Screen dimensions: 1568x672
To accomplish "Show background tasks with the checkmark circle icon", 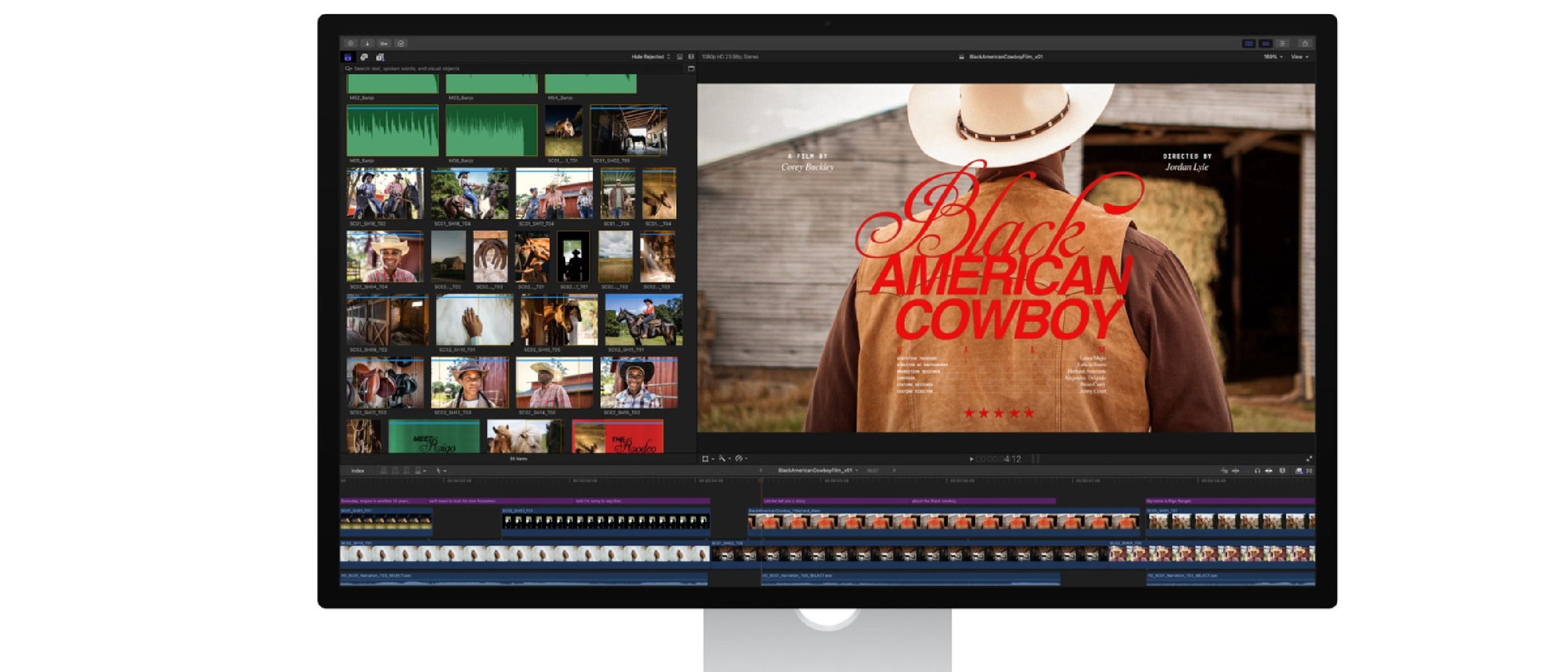I will (x=401, y=43).
